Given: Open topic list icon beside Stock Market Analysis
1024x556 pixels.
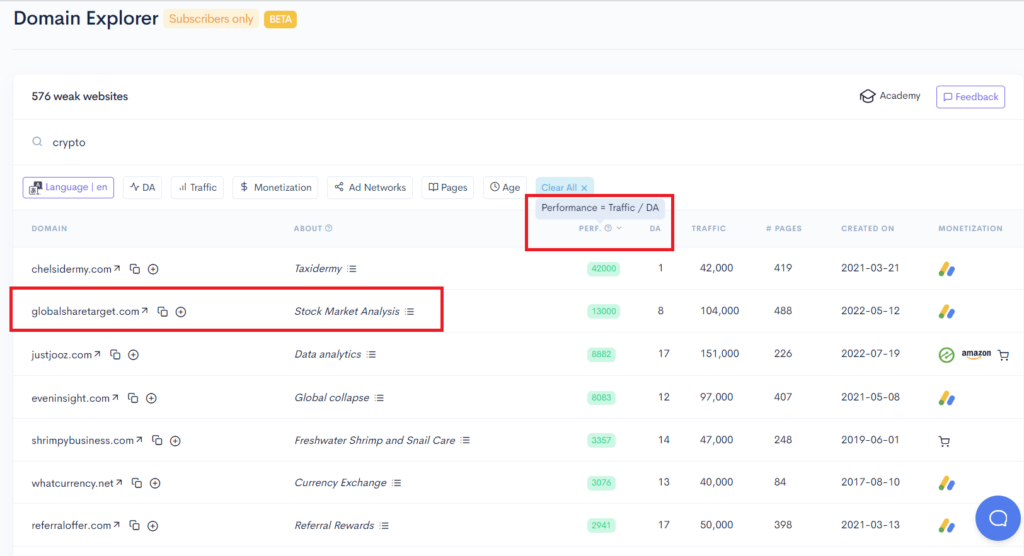Looking at the screenshot, I should coord(409,312).
